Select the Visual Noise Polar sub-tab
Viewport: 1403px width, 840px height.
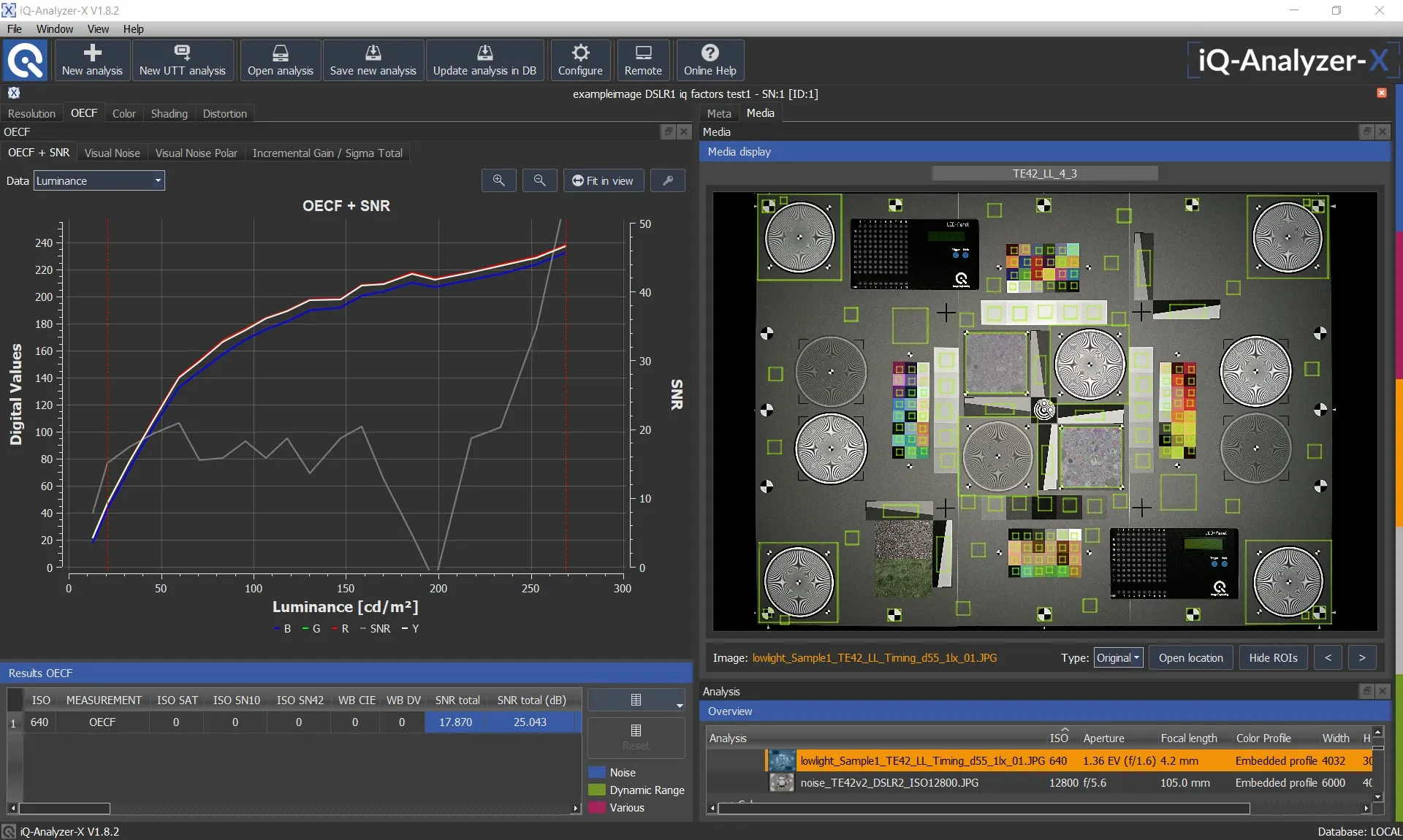tap(196, 153)
